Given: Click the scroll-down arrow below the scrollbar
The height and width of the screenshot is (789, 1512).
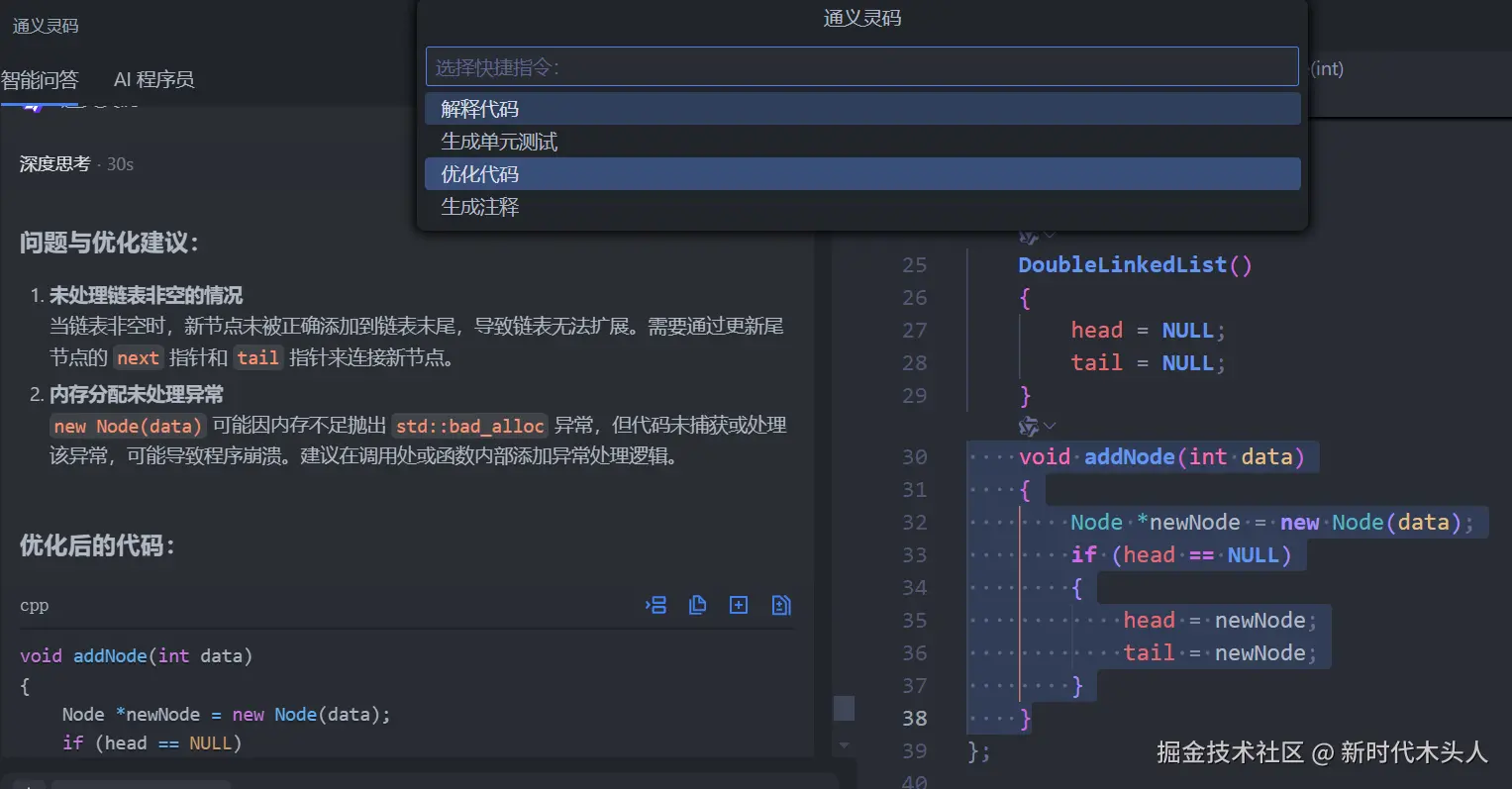Looking at the screenshot, I should [844, 744].
